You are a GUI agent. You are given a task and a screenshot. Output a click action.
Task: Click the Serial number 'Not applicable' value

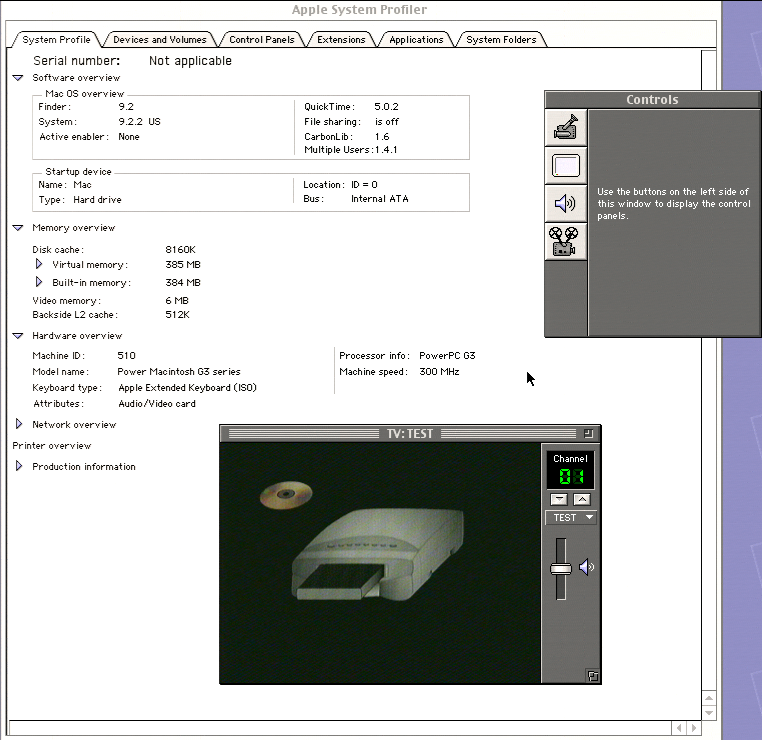(190, 61)
